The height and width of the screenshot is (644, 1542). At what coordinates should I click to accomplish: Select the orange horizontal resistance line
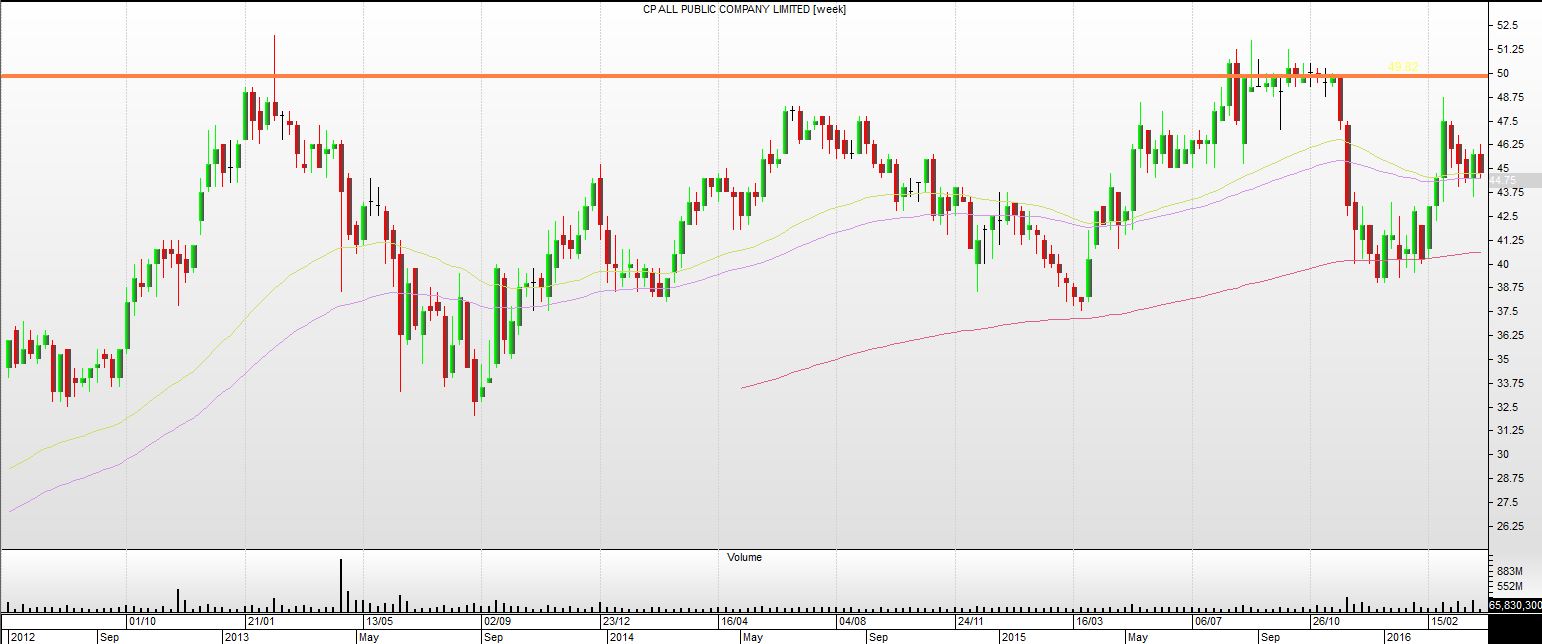pyautogui.click(x=744, y=75)
